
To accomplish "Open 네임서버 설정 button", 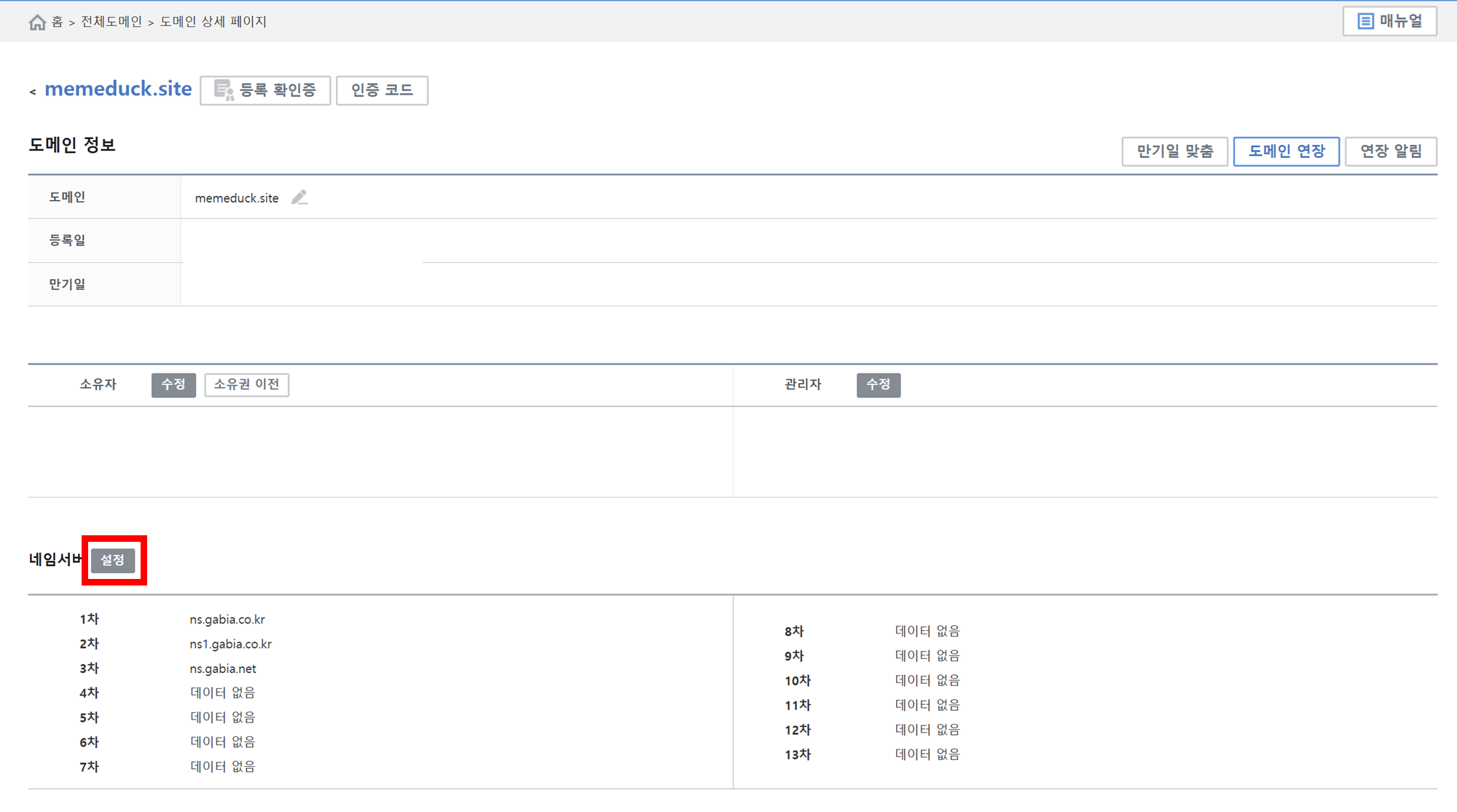I will [113, 560].
